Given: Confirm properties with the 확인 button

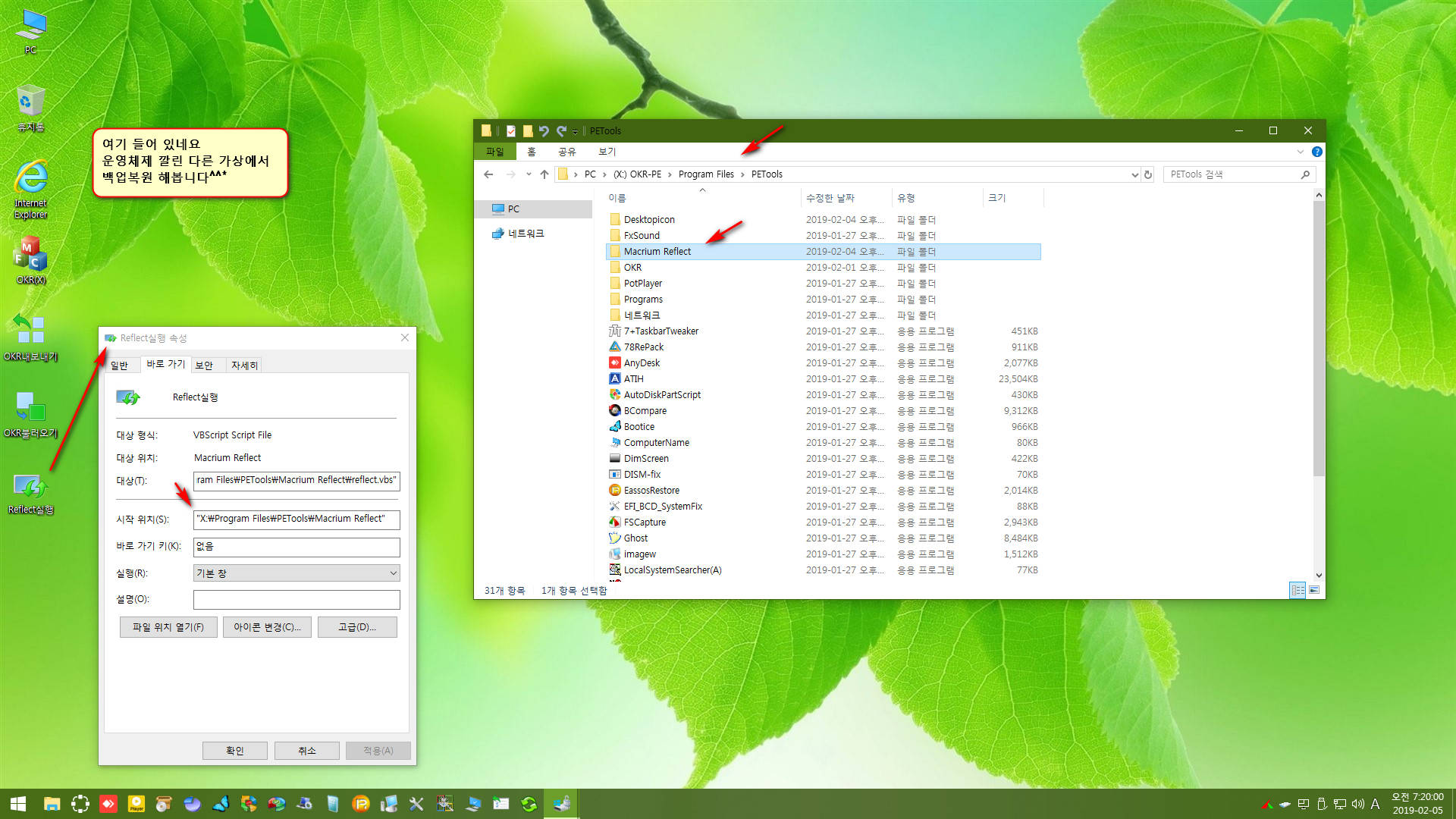Looking at the screenshot, I should pos(235,751).
